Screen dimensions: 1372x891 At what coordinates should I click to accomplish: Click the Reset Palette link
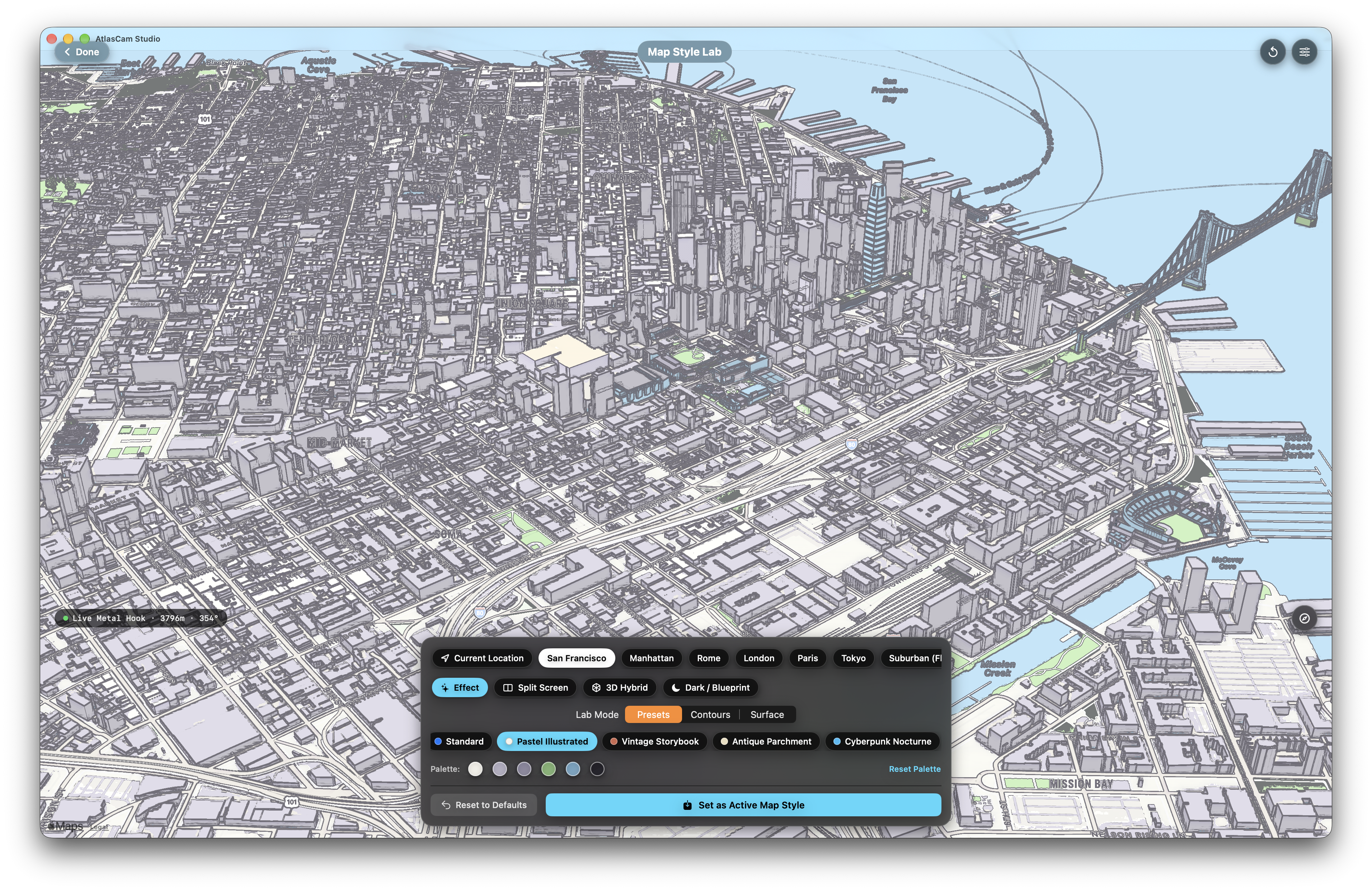tap(914, 769)
